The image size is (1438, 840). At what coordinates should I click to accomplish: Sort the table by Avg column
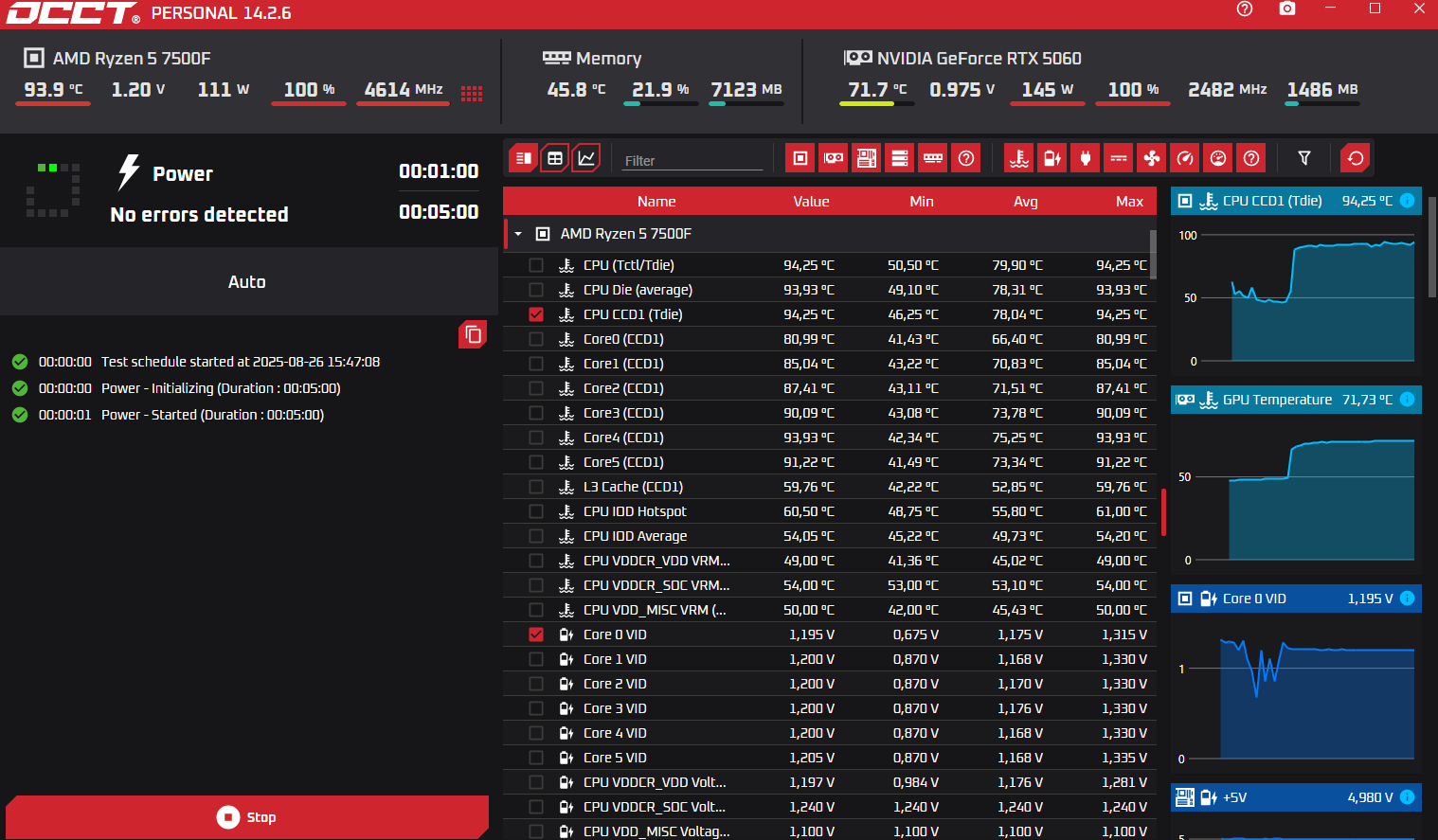click(x=1026, y=201)
